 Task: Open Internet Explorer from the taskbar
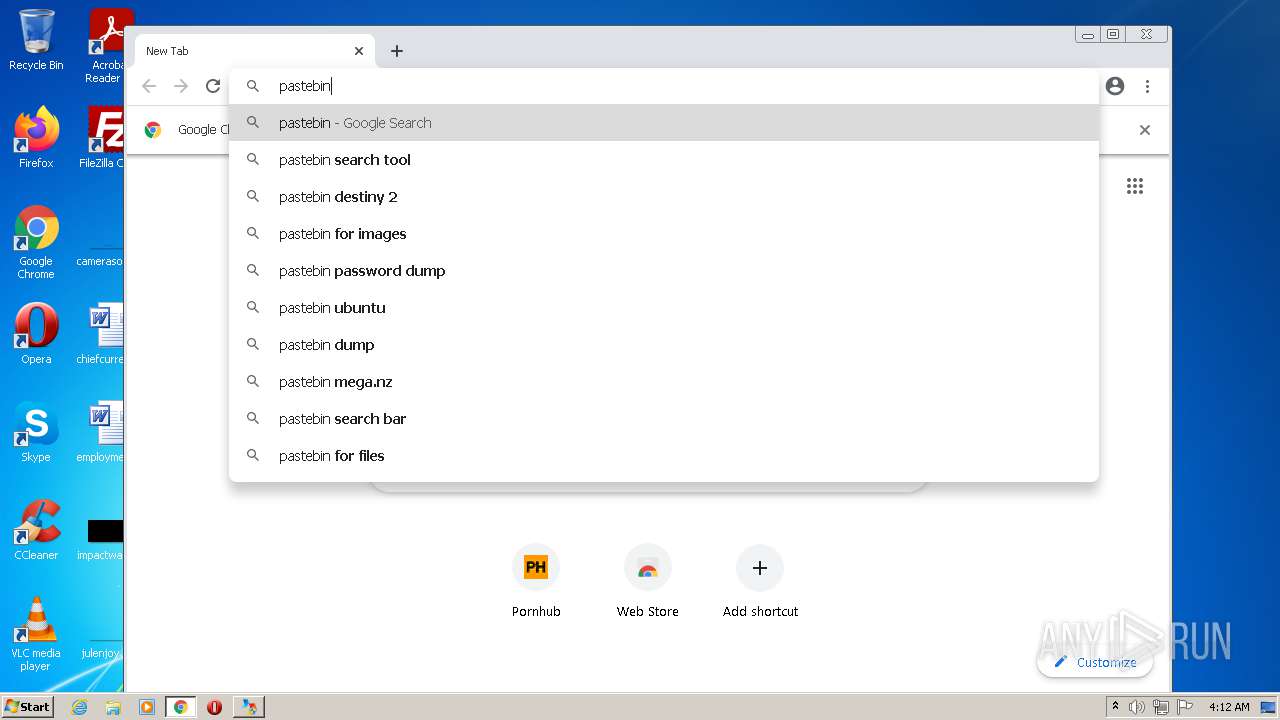[79, 707]
